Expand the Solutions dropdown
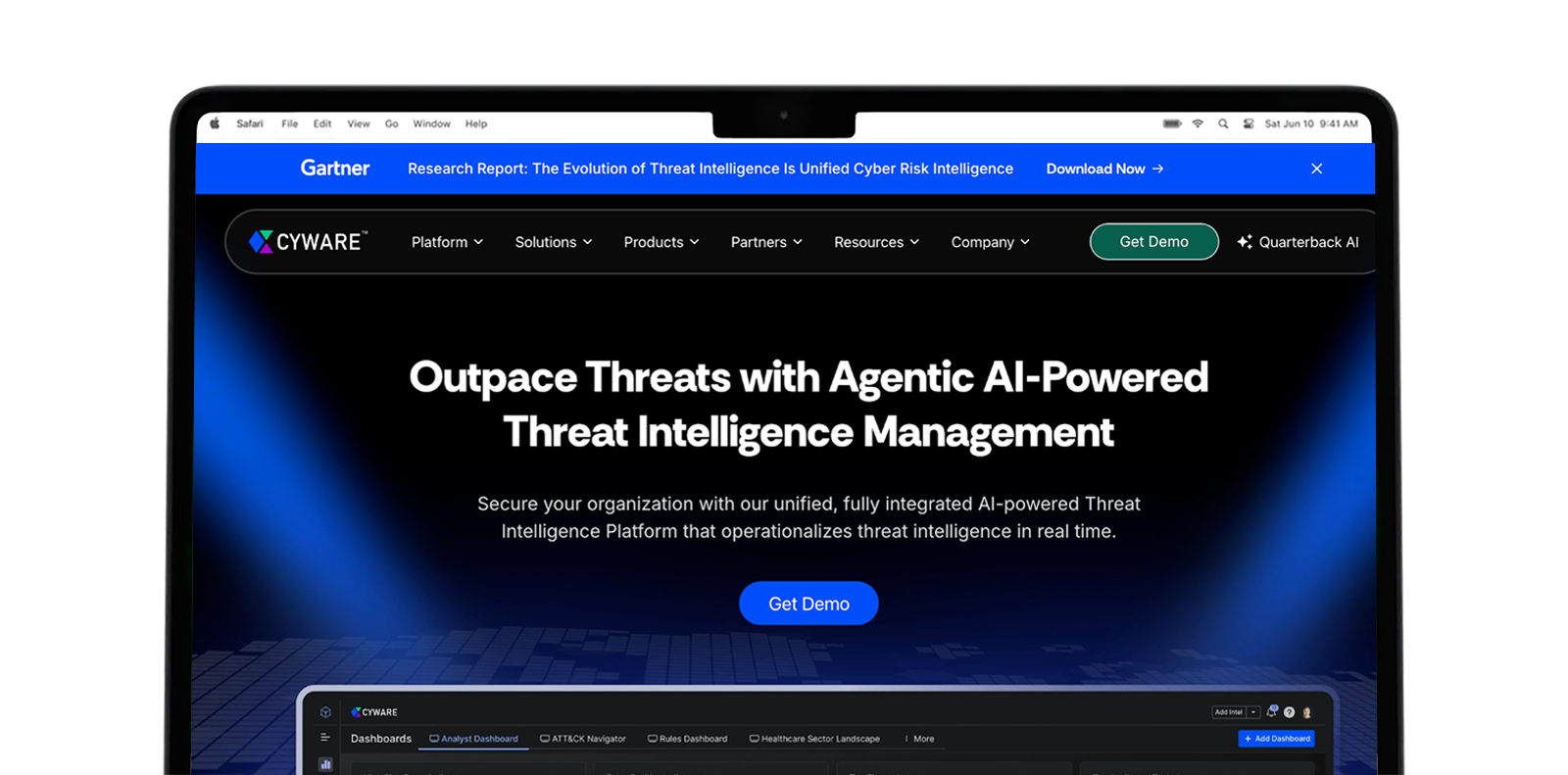The width and height of the screenshot is (1568, 775). tap(554, 242)
